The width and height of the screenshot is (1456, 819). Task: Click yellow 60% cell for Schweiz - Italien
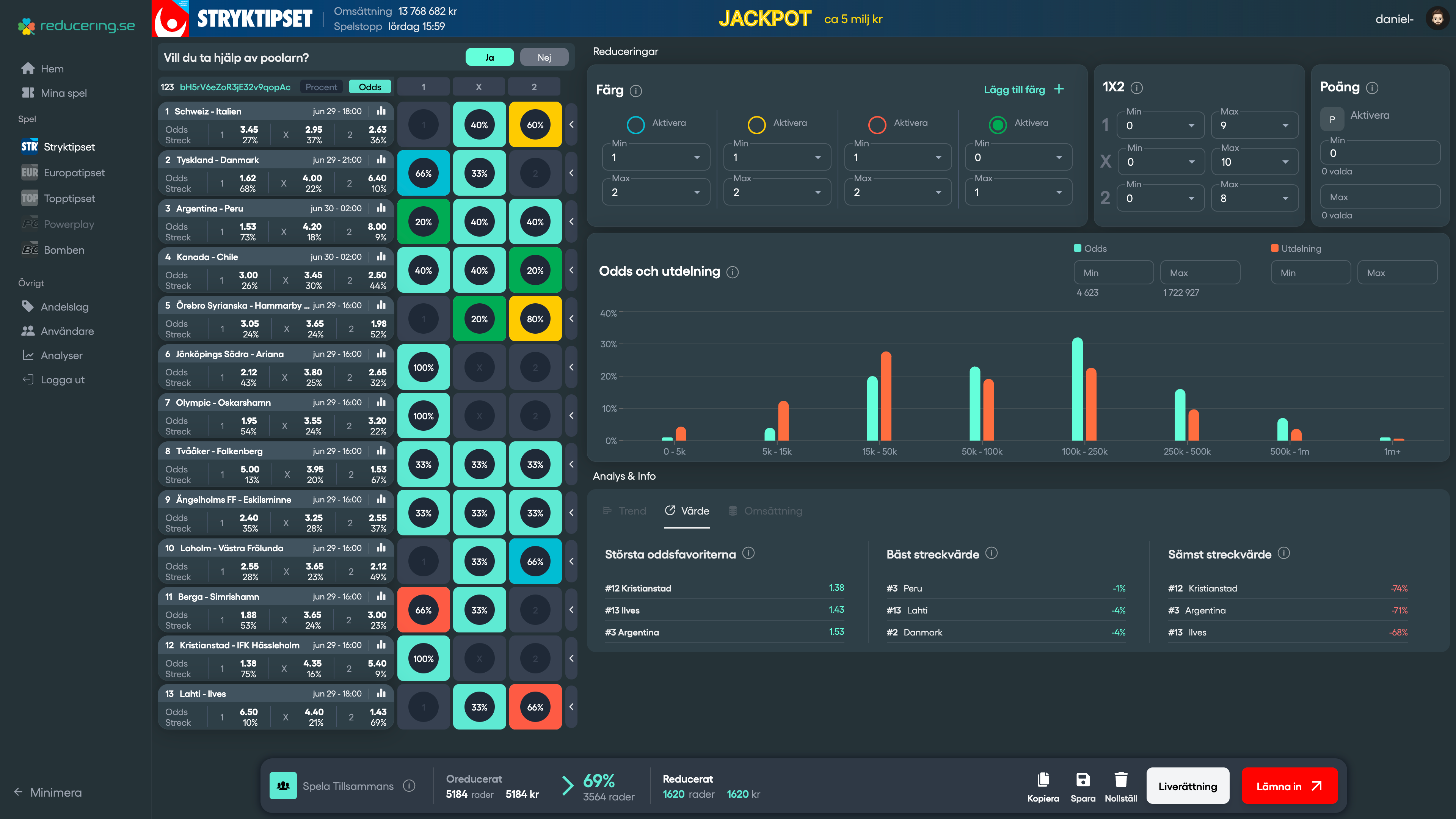click(535, 125)
